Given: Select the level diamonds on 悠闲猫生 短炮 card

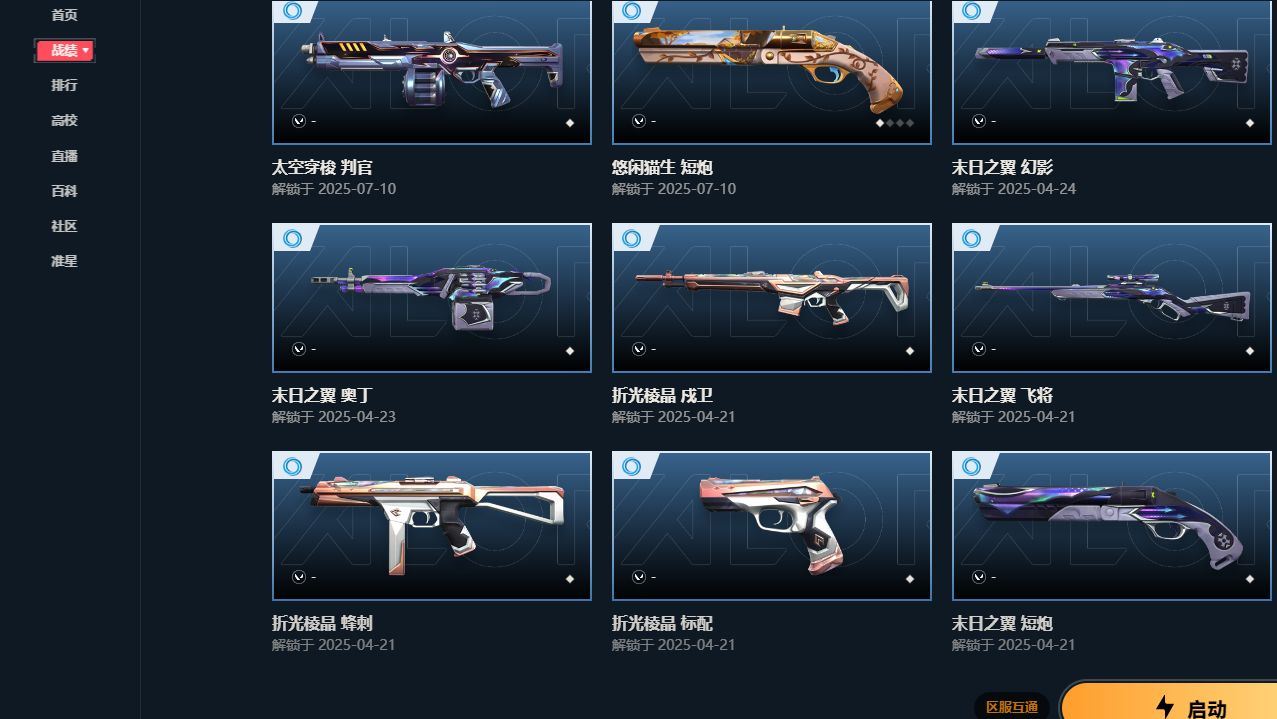Looking at the screenshot, I should click(x=895, y=123).
